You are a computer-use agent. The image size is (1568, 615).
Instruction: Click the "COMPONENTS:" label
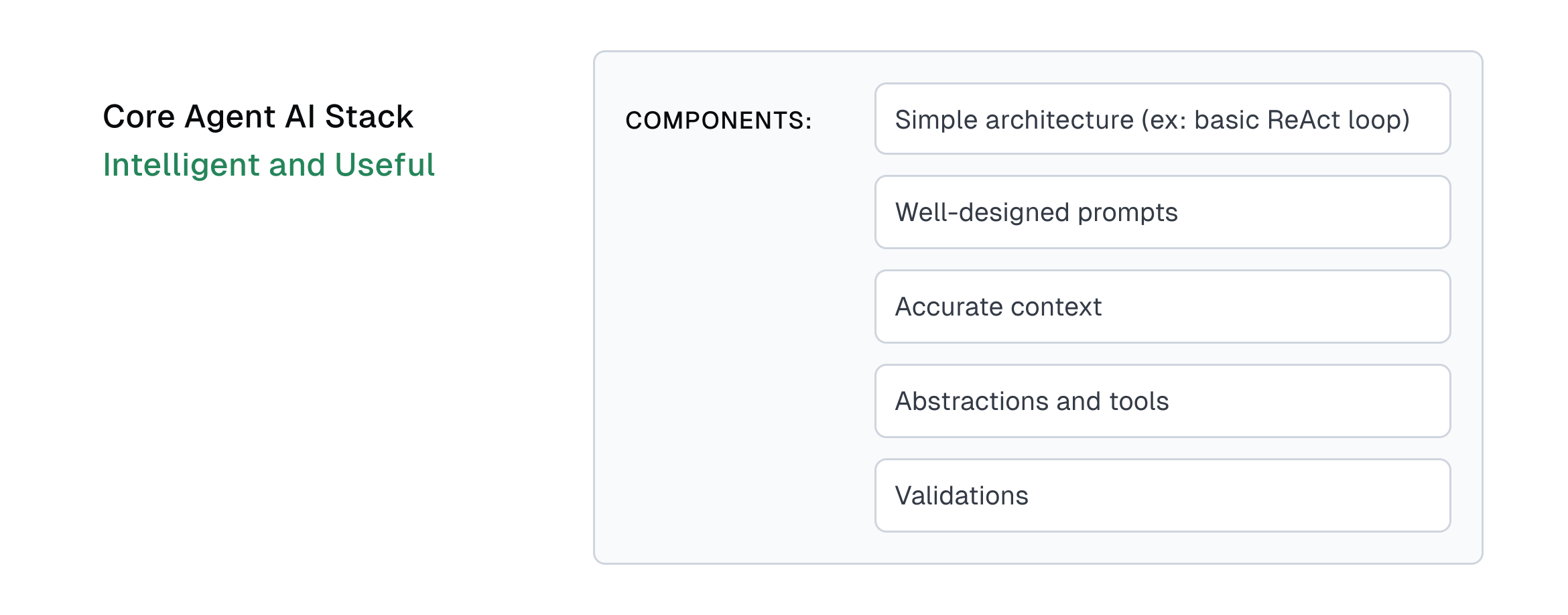(x=718, y=121)
